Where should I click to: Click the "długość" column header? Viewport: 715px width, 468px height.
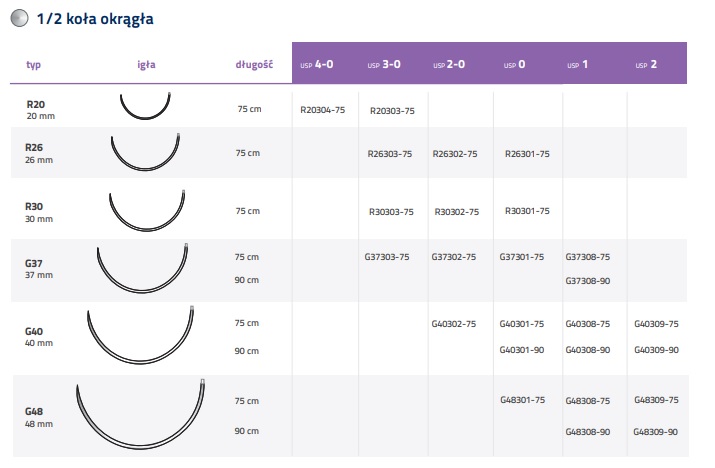point(254,66)
